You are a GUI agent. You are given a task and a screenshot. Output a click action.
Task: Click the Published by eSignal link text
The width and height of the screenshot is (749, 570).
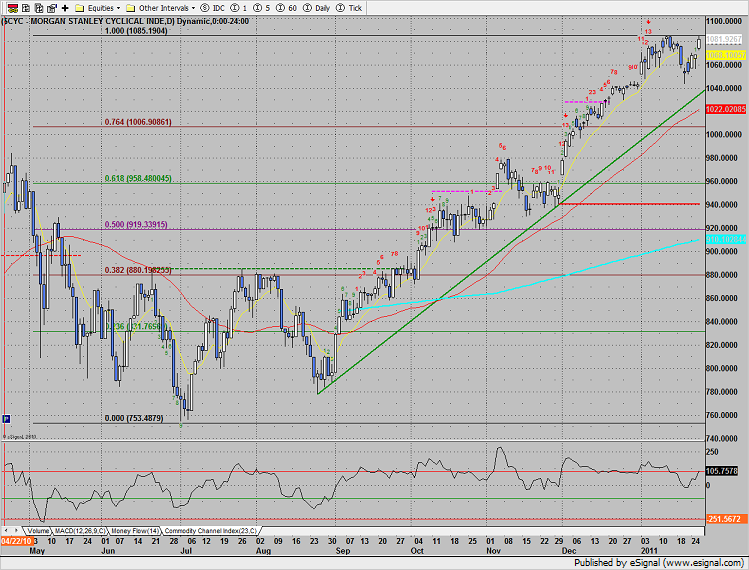[659, 563]
